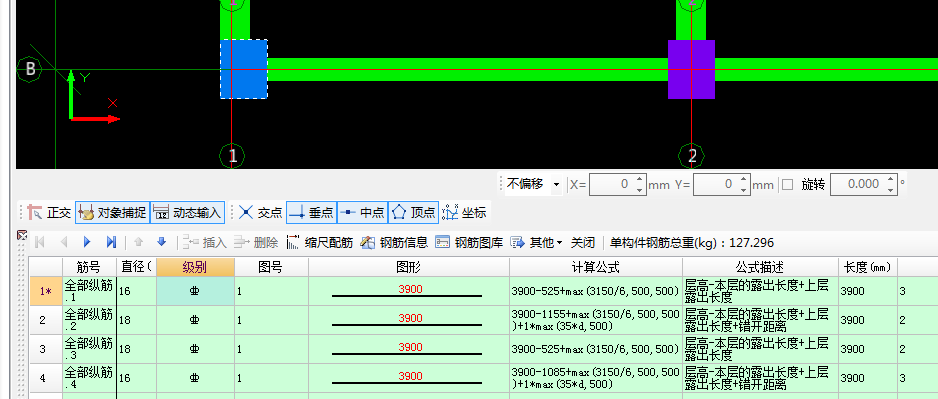The height and width of the screenshot is (399, 938).
Task: Click the rotation angle input field
Action: tap(858, 184)
